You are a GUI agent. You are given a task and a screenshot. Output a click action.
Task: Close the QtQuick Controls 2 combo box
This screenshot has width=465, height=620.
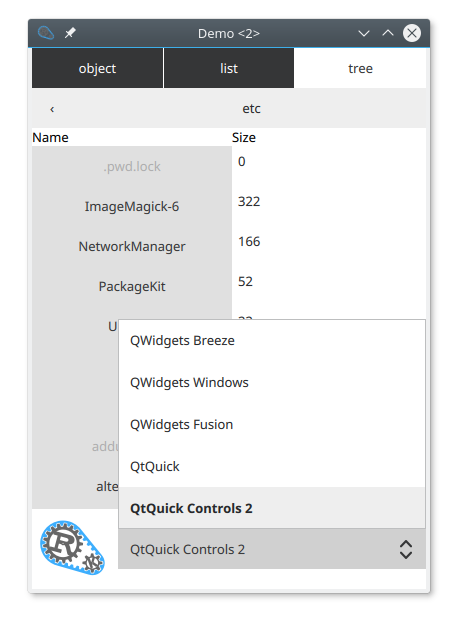click(272, 549)
